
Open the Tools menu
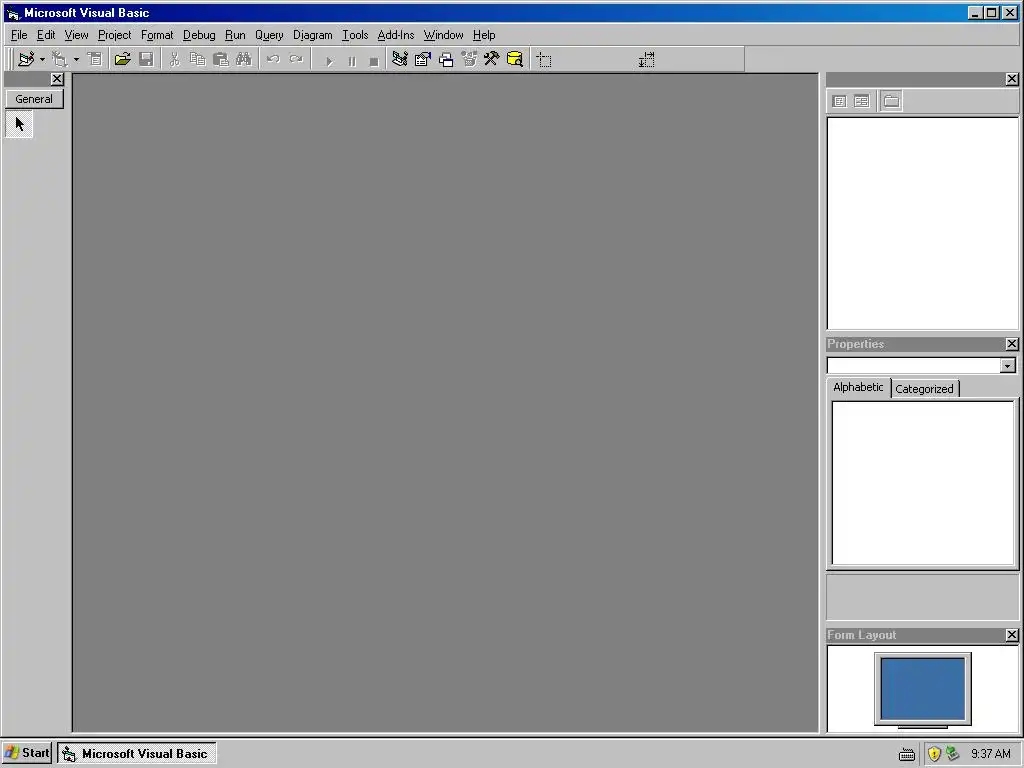tap(355, 35)
